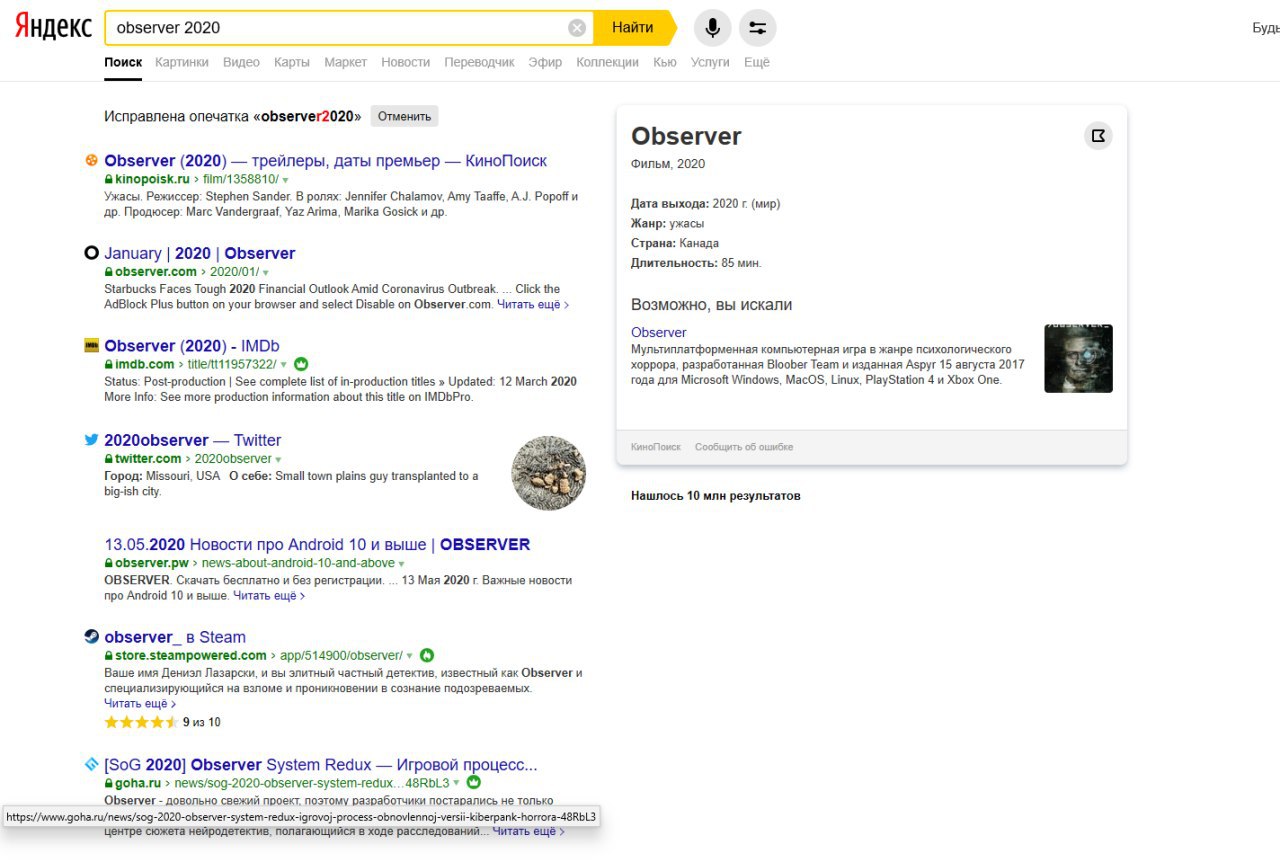Click the star rating 9 из 10

pyautogui.click(x=162, y=722)
